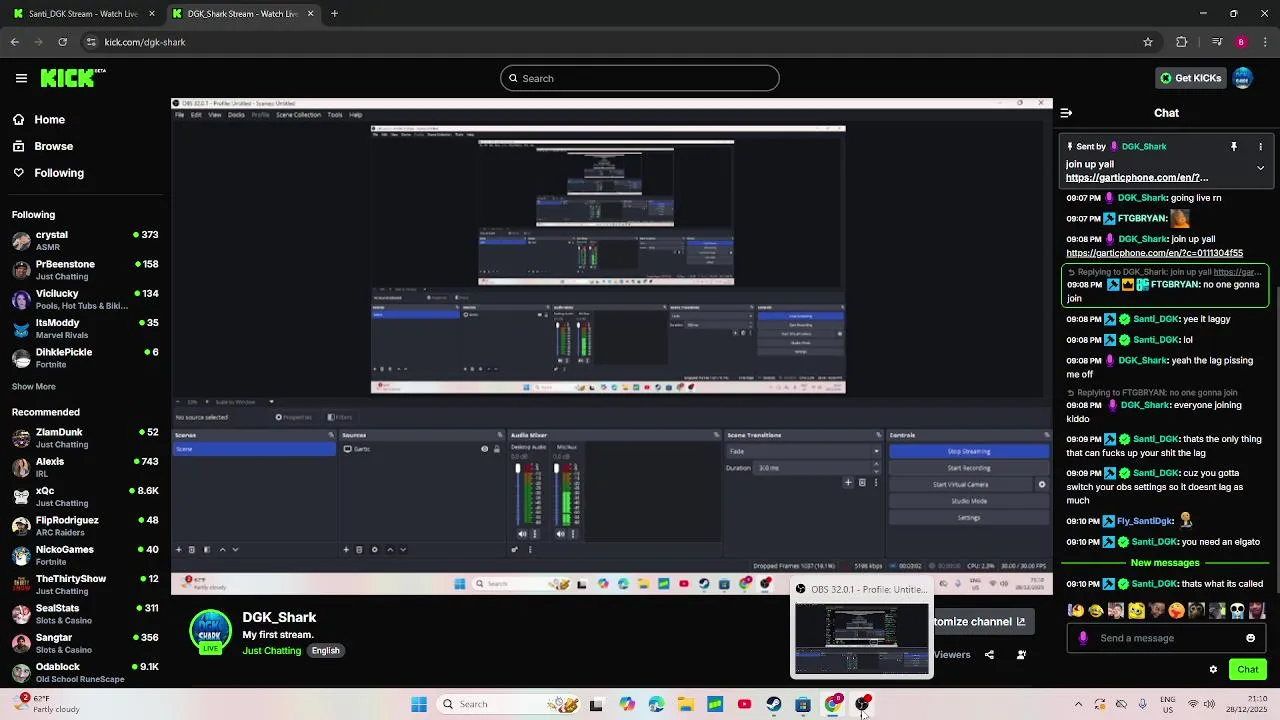Open Vicilucky's channel
The width and height of the screenshot is (1280, 720).
pos(85,299)
